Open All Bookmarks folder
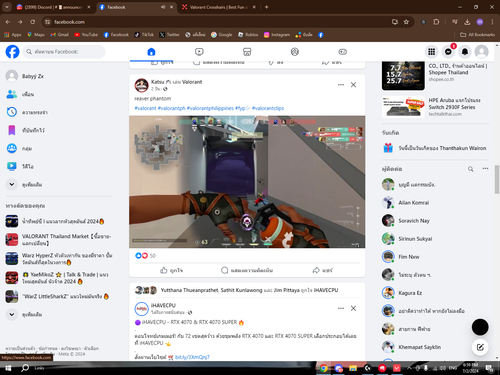Viewport: 500px width, 375px height. click(477, 35)
